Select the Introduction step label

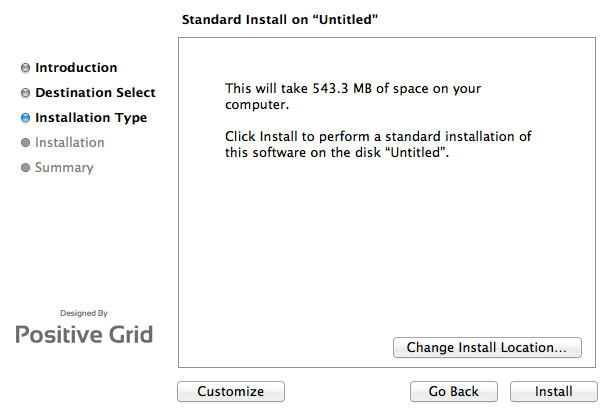76,68
